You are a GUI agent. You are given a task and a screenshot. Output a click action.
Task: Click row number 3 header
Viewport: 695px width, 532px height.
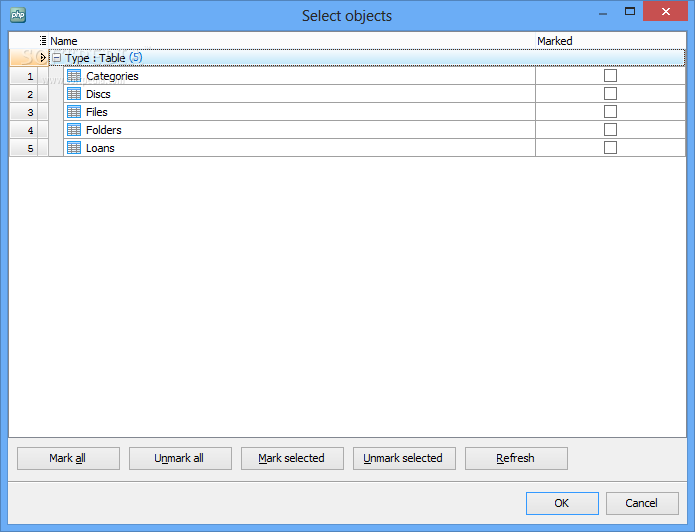click(23, 112)
